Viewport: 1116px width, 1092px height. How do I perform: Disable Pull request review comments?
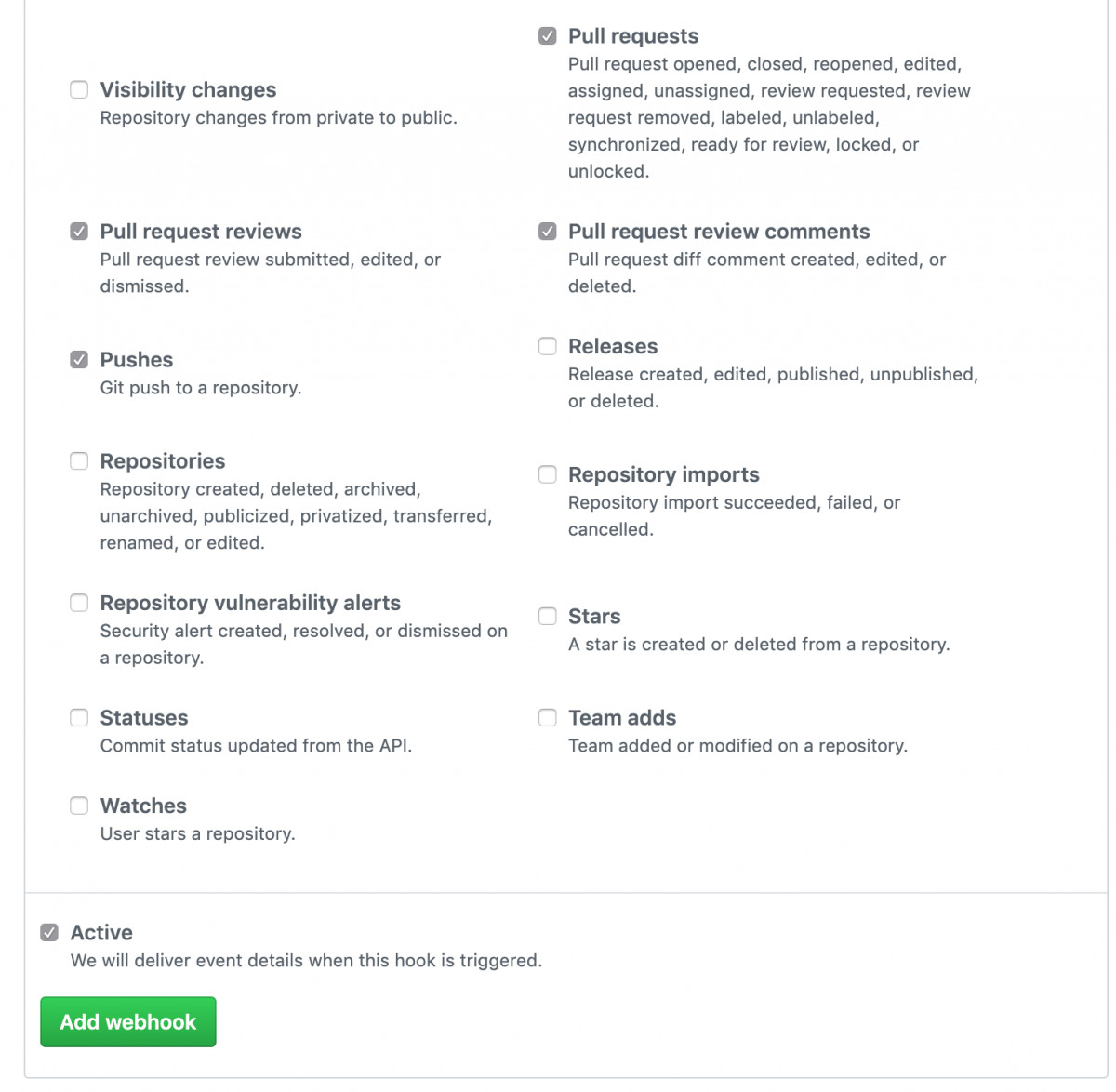tap(547, 231)
